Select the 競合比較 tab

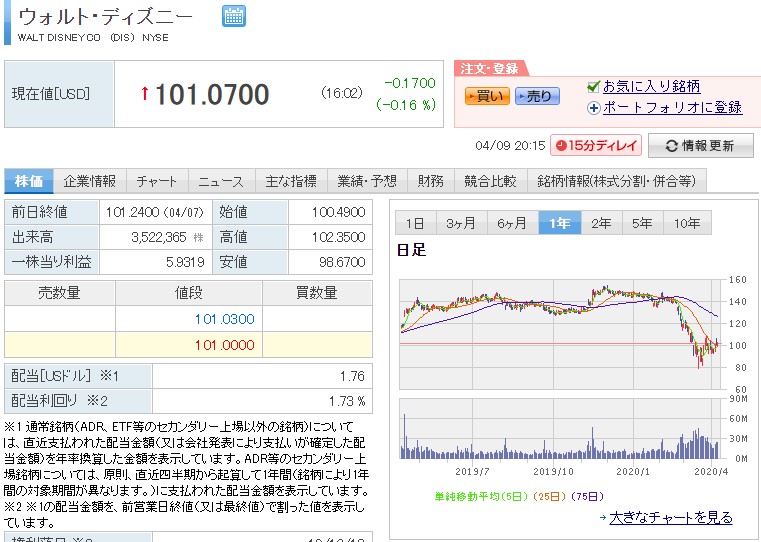coord(491,181)
